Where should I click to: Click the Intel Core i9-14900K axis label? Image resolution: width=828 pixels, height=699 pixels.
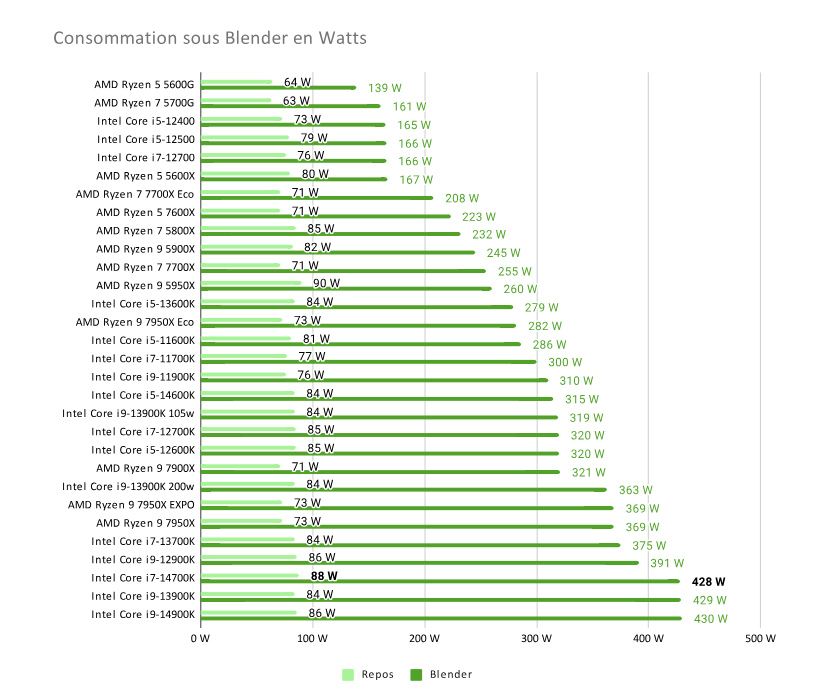[x=142, y=614]
